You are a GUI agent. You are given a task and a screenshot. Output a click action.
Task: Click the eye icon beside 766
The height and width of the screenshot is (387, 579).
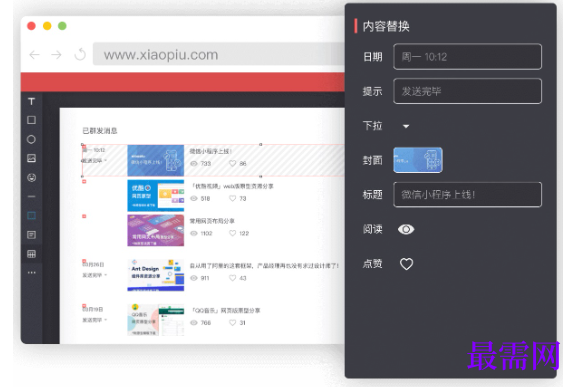pyautogui.click(x=194, y=322)
